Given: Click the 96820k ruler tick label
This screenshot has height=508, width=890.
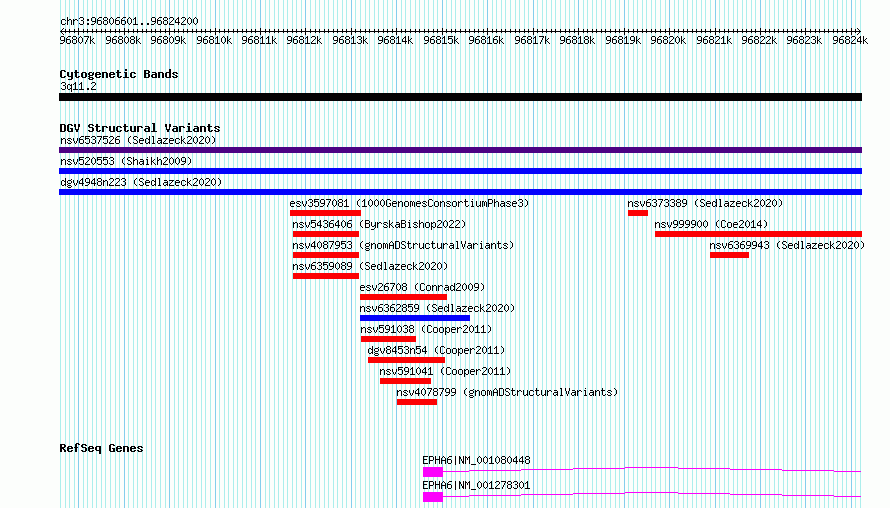Looking at the screenshot, I should pyautogui.click(x=668, y=40).
